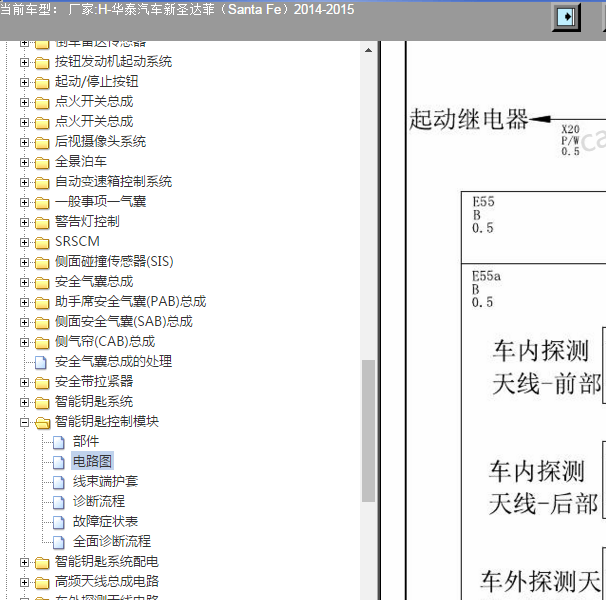The width and height of the screenshot is (606, 600).
Task: Click document icon next to 线束端护套
Action: click(x=58, y=482)
